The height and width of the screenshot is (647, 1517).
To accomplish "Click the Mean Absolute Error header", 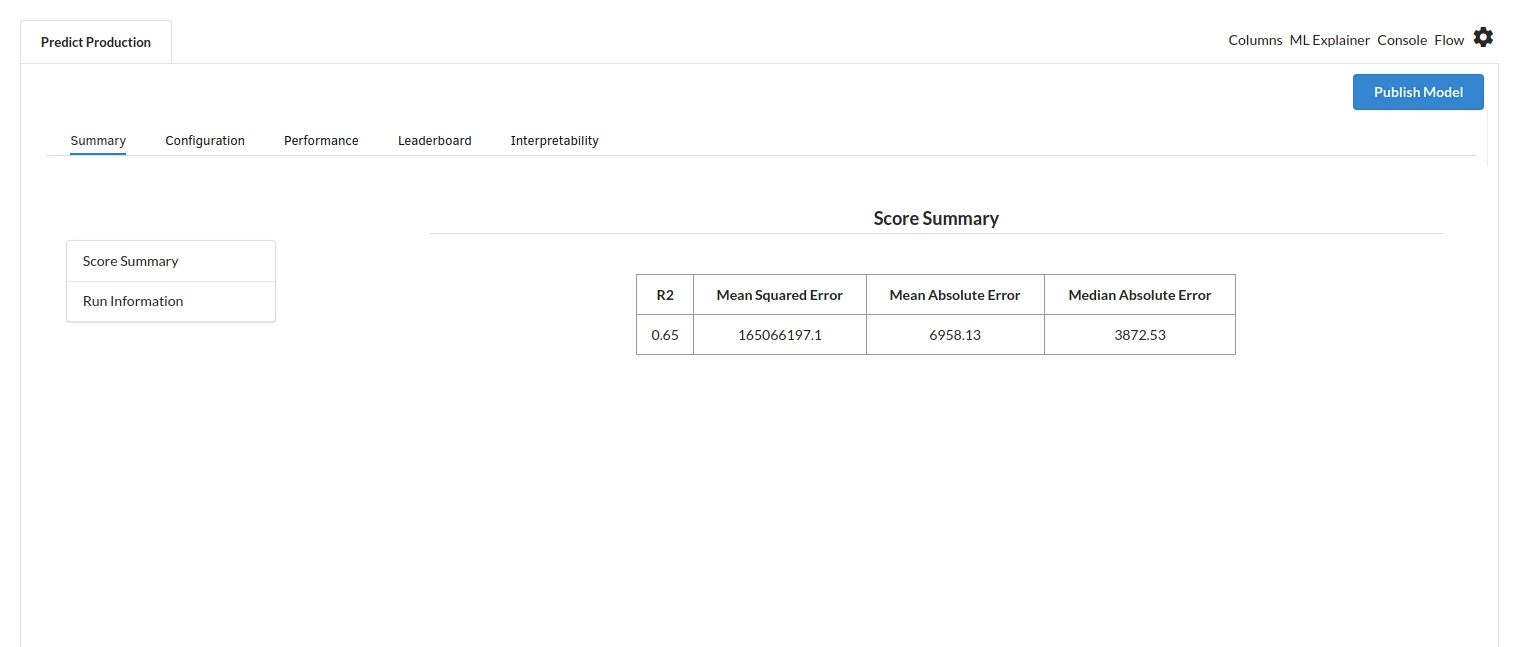I will click(x=954, y=295).
